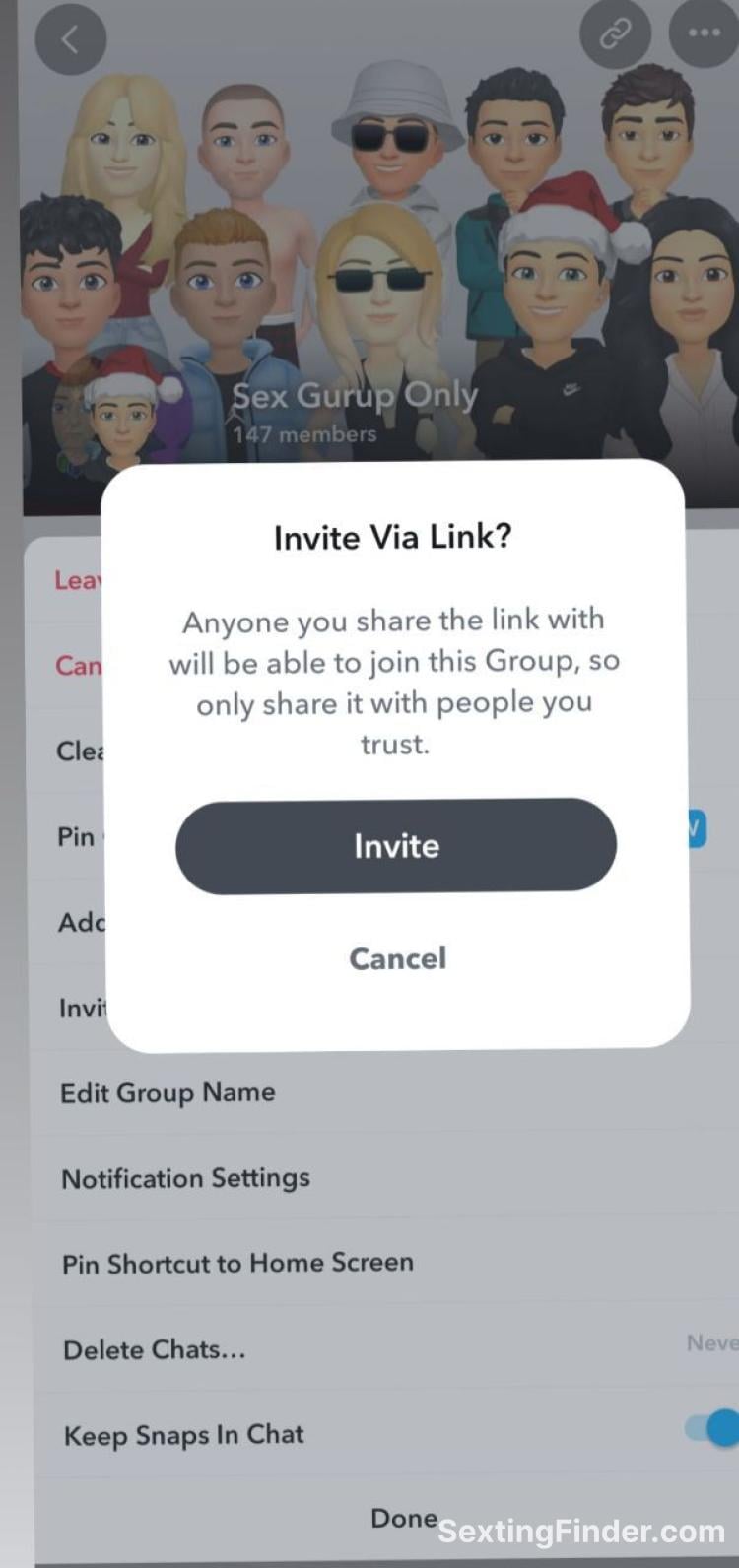
Task: Tap the back arrow icon
Action: point(70,39)
